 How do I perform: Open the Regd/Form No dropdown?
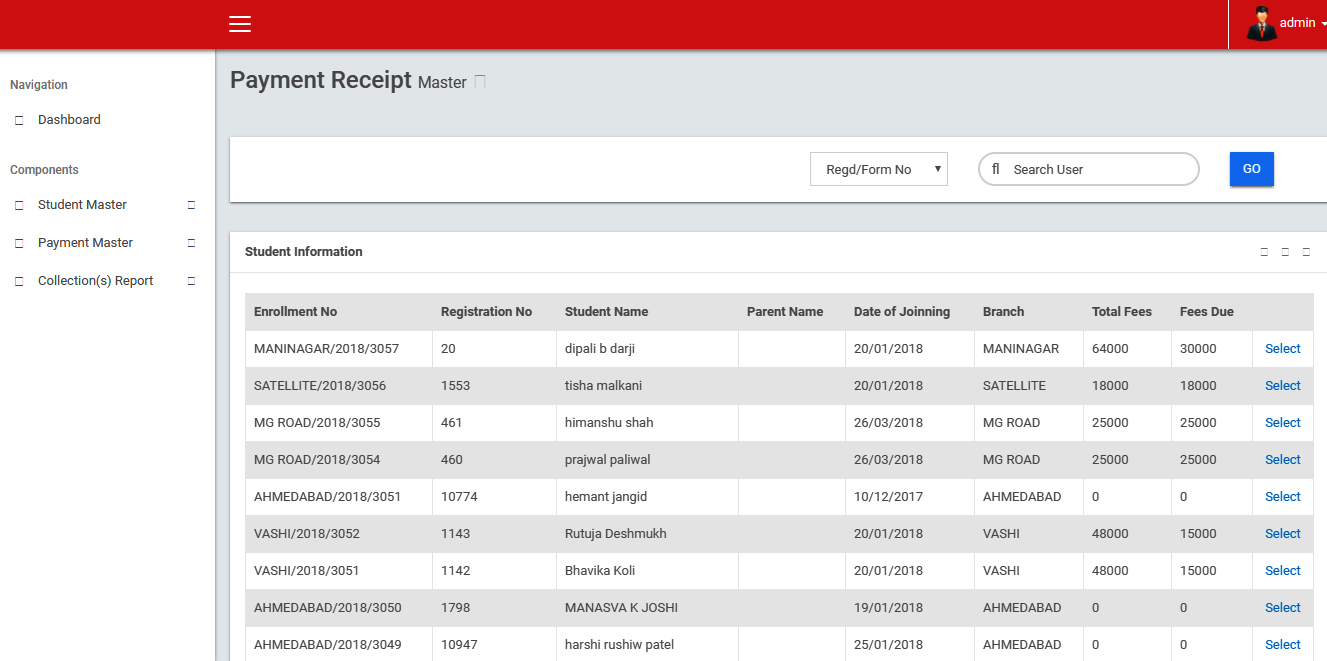point(879,169)
